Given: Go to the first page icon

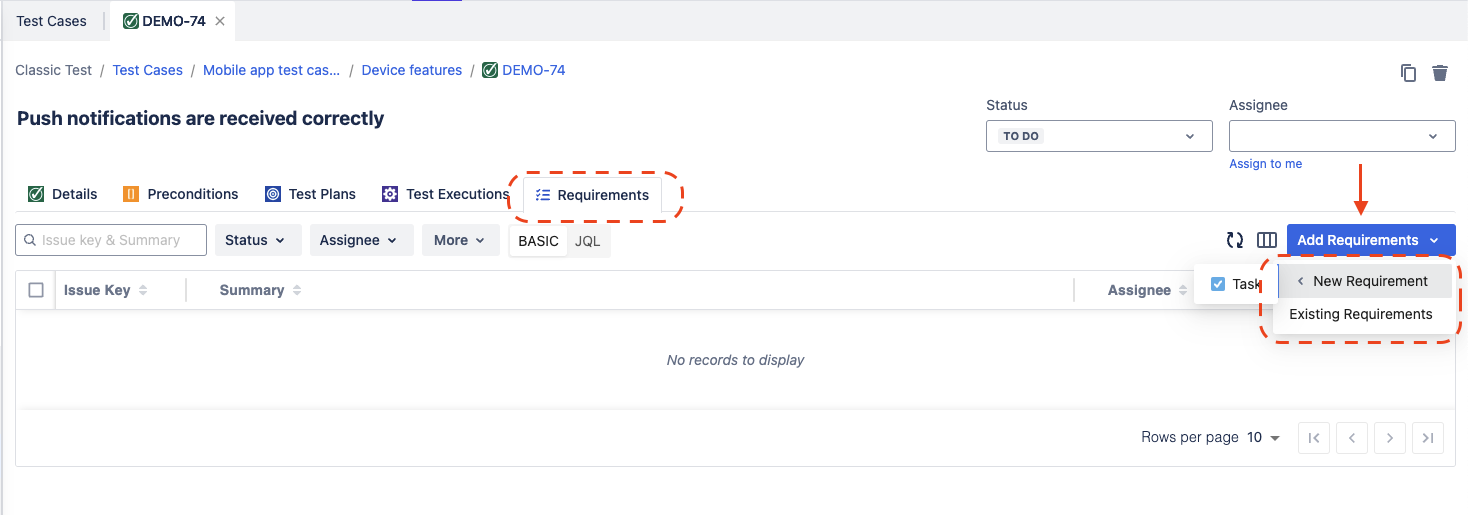Looking at the screenshot, I should coord(1314,438).
